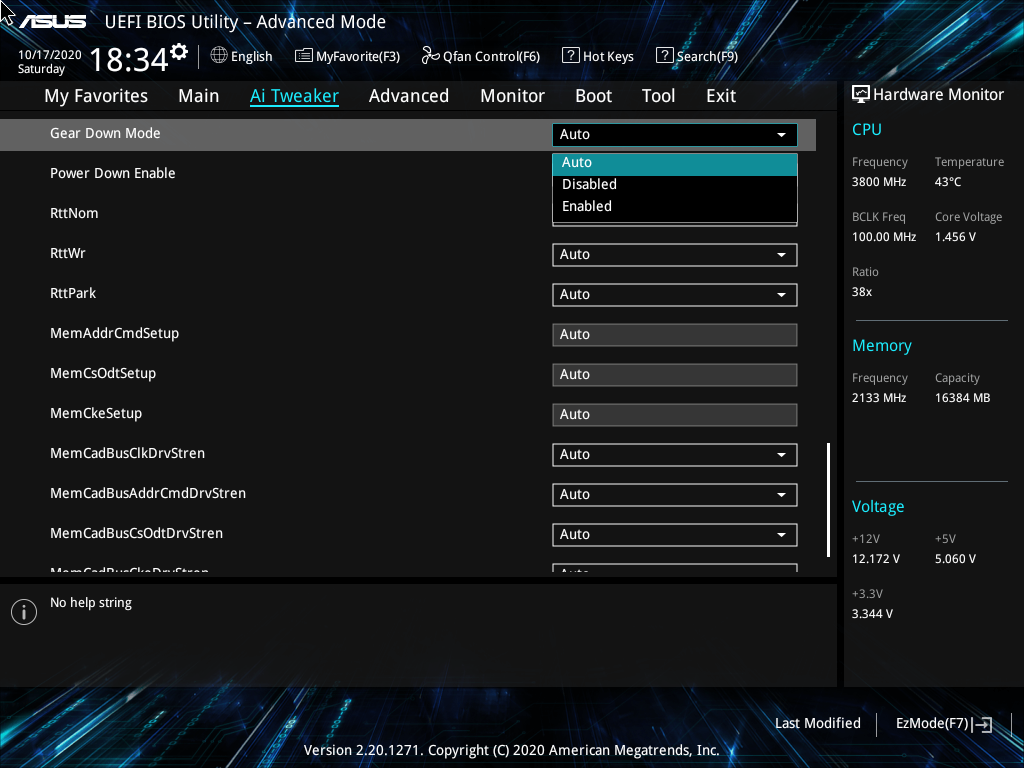Open the Advanced tab
The width and height of the screenshot is (1024, 768).
click(x=409, y=96)
